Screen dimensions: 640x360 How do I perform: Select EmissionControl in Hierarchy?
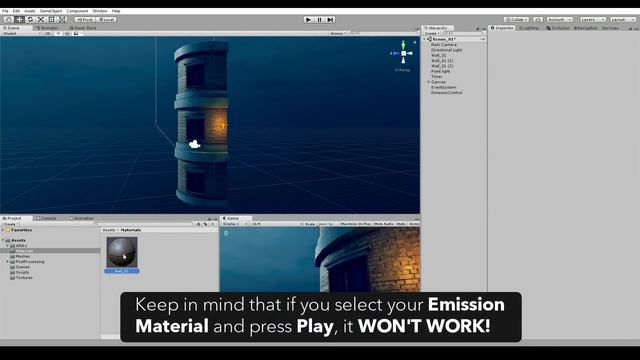447,93
